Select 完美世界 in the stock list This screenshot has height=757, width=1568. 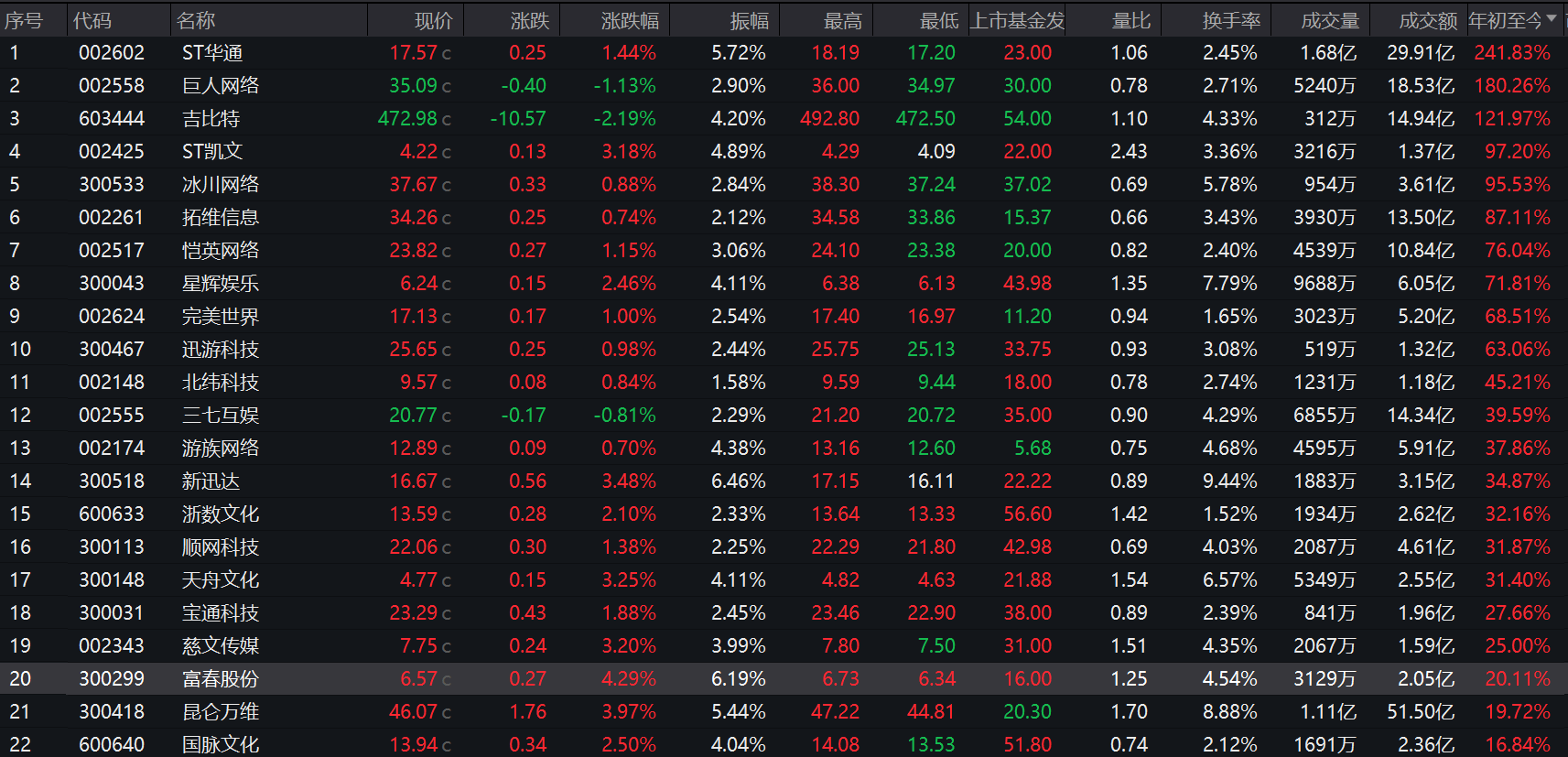tap(221, 317)
